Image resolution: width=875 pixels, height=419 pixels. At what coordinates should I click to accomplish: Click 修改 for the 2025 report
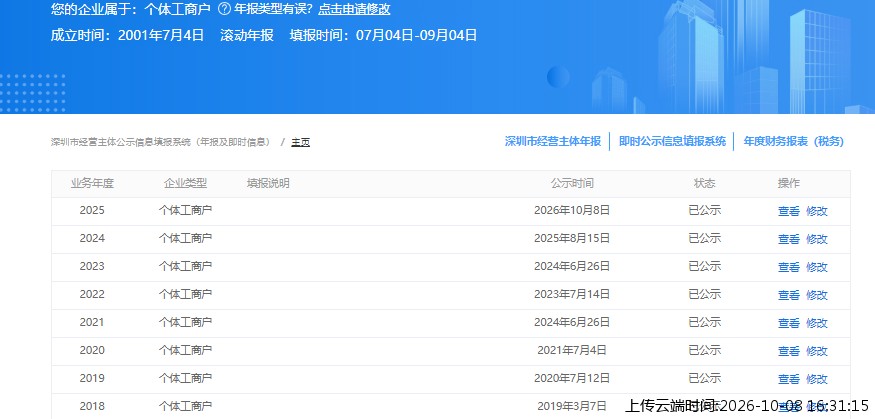pos(816,211)
